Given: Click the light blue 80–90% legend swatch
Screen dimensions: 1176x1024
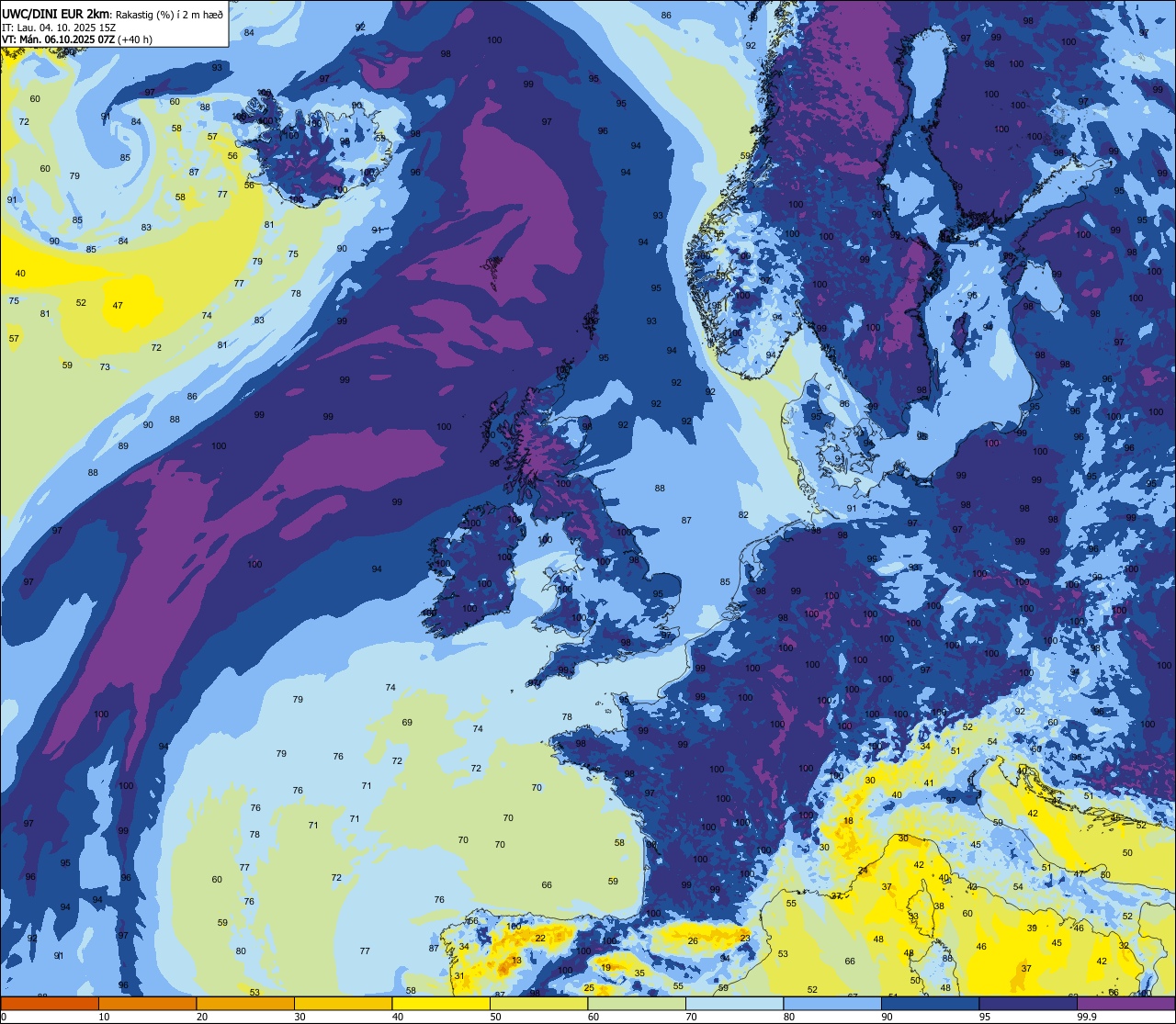Looking at the screenshot, I should (x=832, y=1003).
